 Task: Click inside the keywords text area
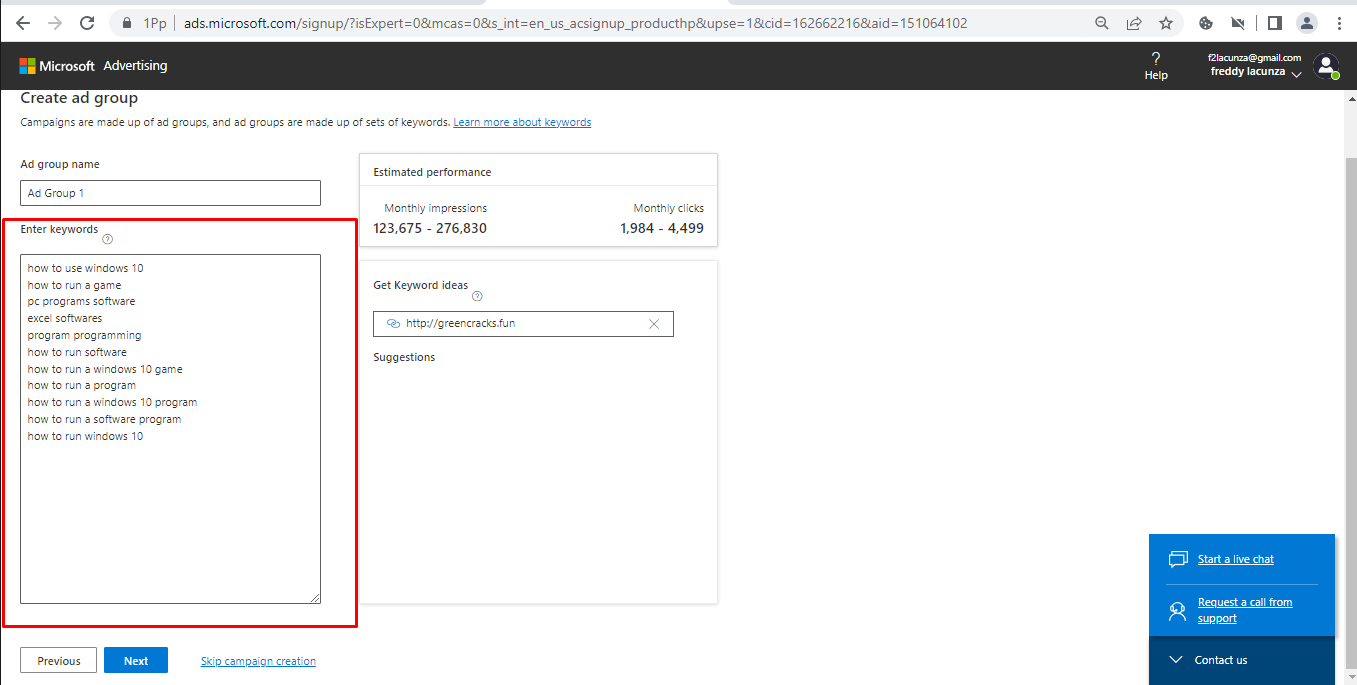pyautogui.click(x=170, y=429)
